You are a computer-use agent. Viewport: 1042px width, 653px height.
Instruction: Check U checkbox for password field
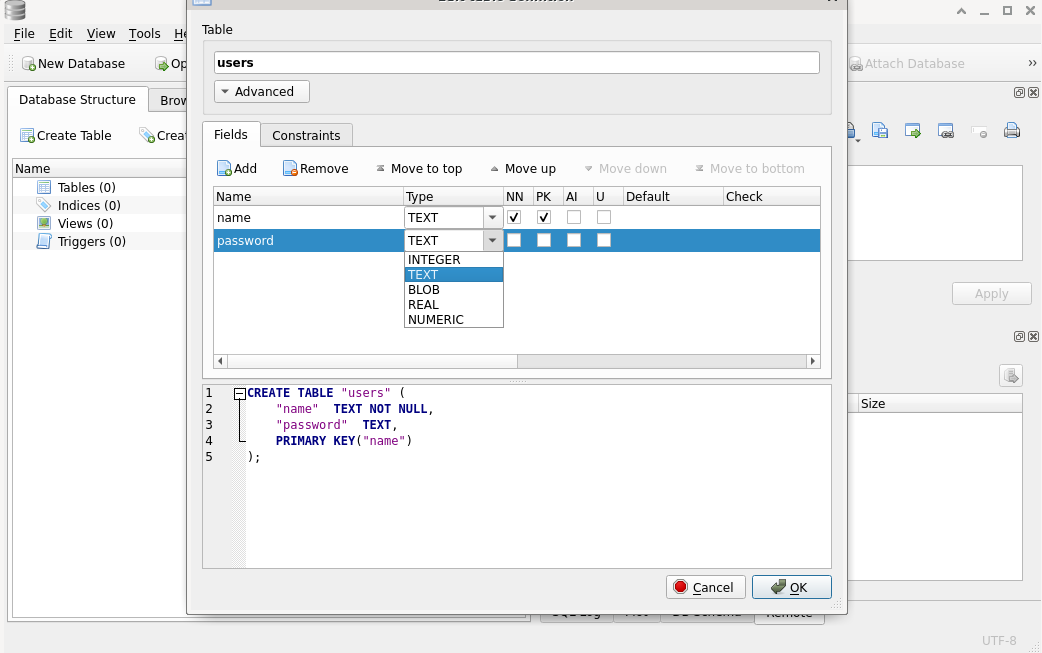point(603,240)
